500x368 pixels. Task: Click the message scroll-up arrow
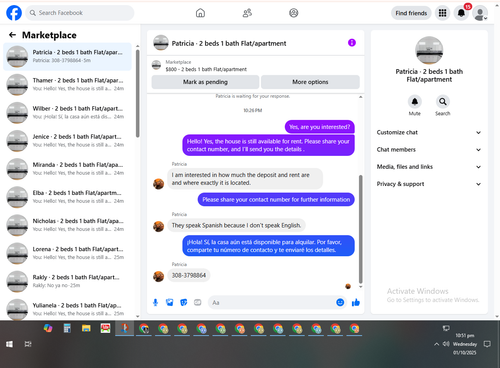click(360, 97)
